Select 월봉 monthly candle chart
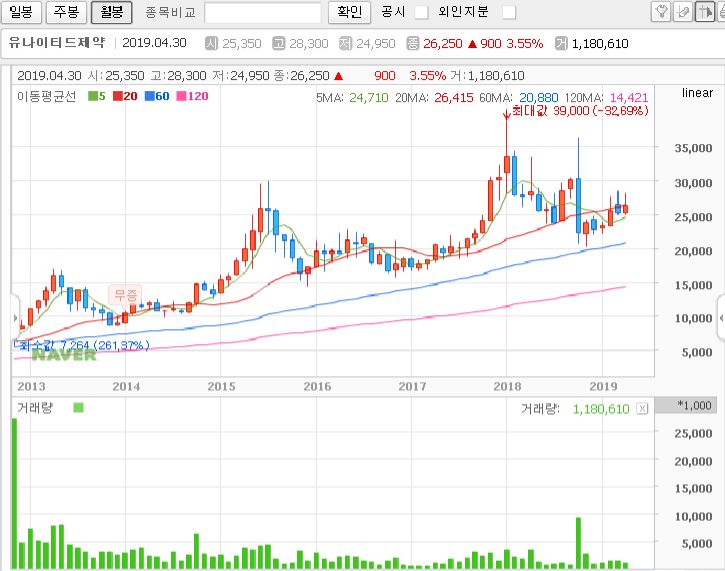The image size is (725, 571). click(111, 12)
